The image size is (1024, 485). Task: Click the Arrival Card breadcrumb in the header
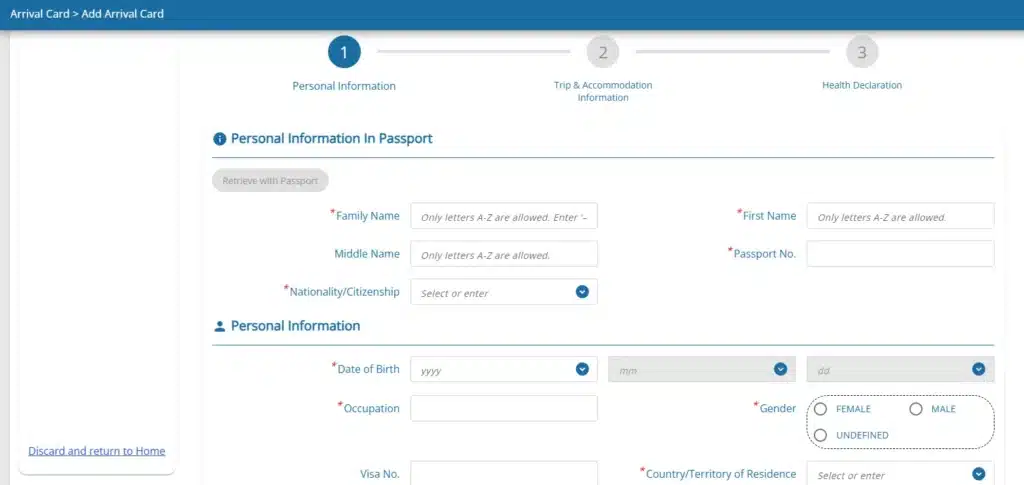coord(40,14)
